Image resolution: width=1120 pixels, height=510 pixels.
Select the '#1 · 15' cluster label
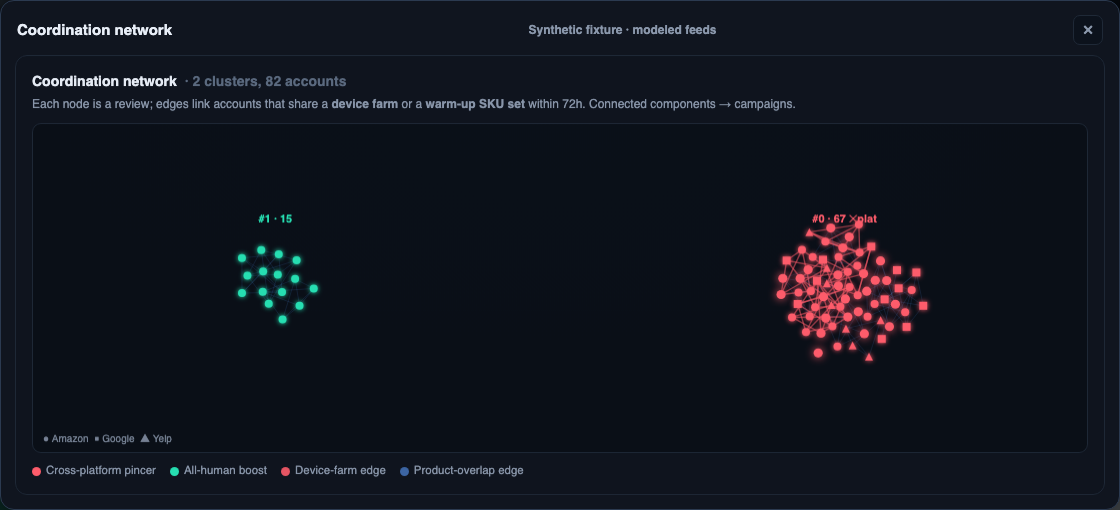click(275, 219)
